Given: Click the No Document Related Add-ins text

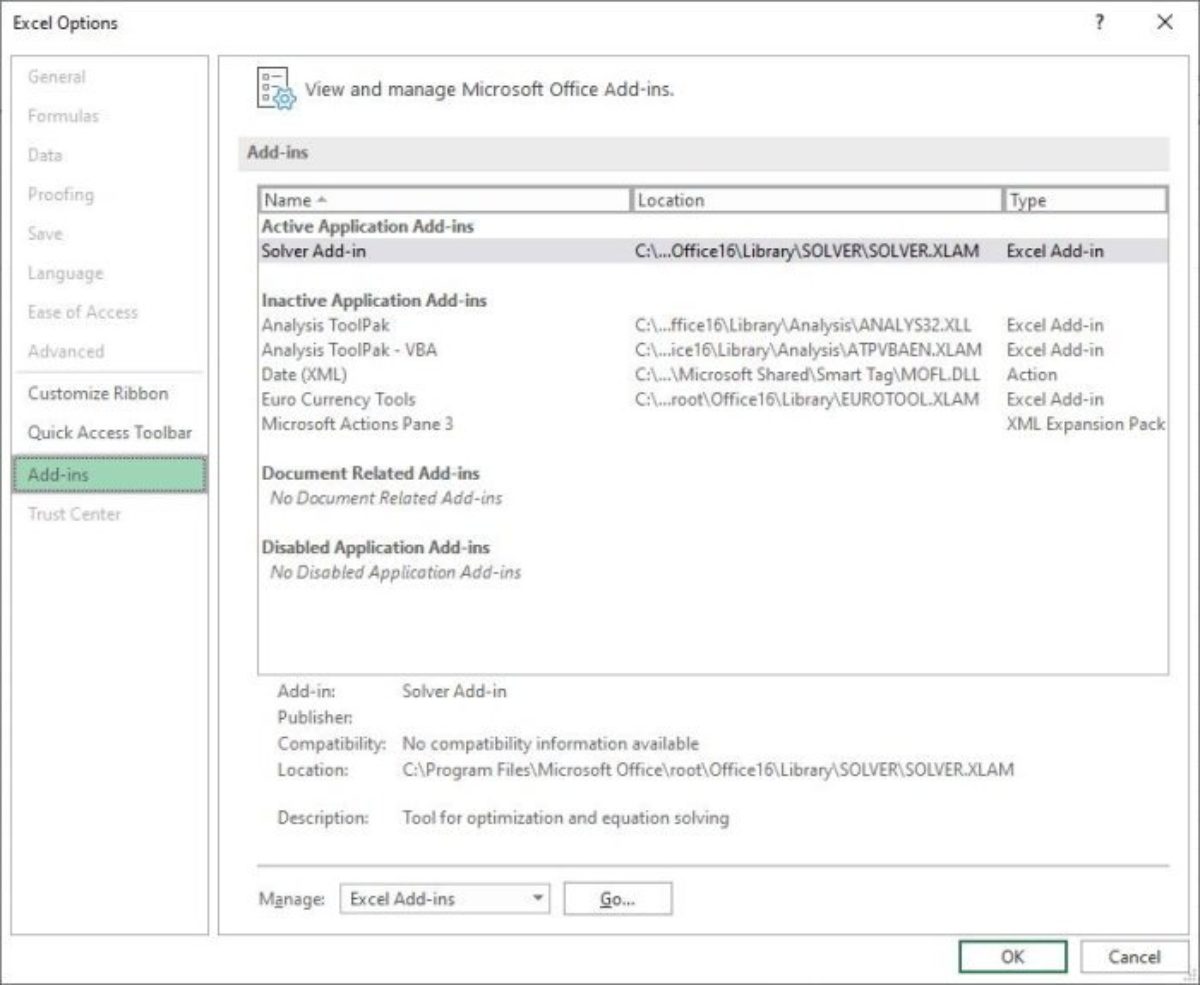Looking at the screenshot, I should (x=386, y=497).
